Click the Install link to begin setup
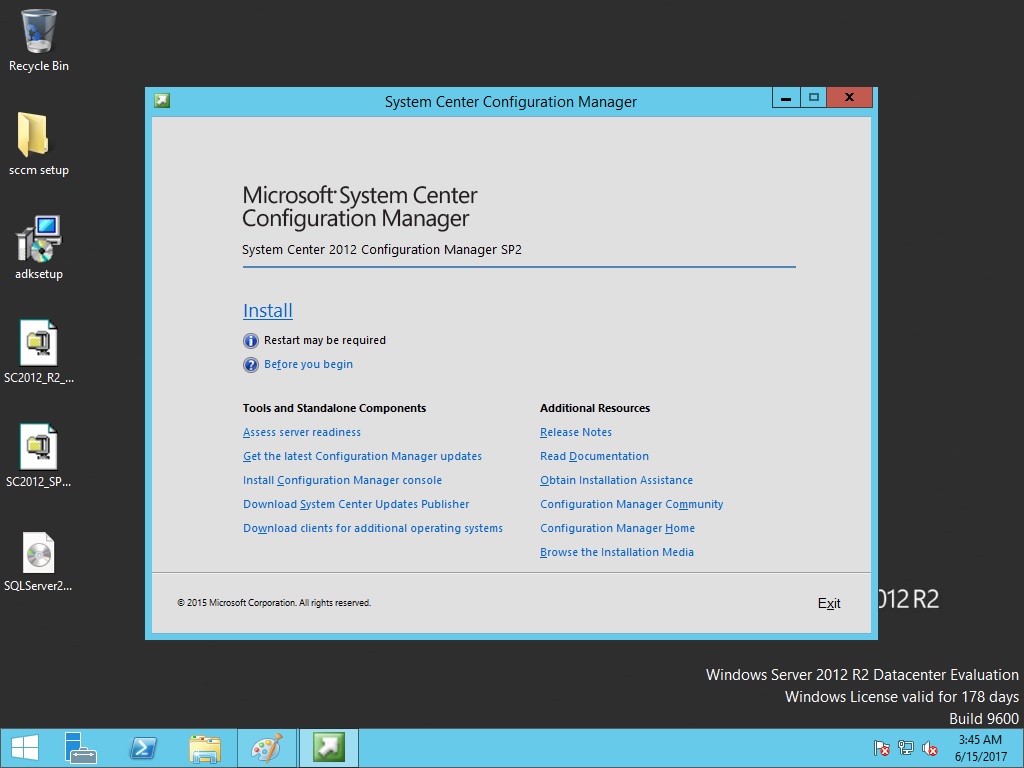1024x768 pixels. pos(267,311)
